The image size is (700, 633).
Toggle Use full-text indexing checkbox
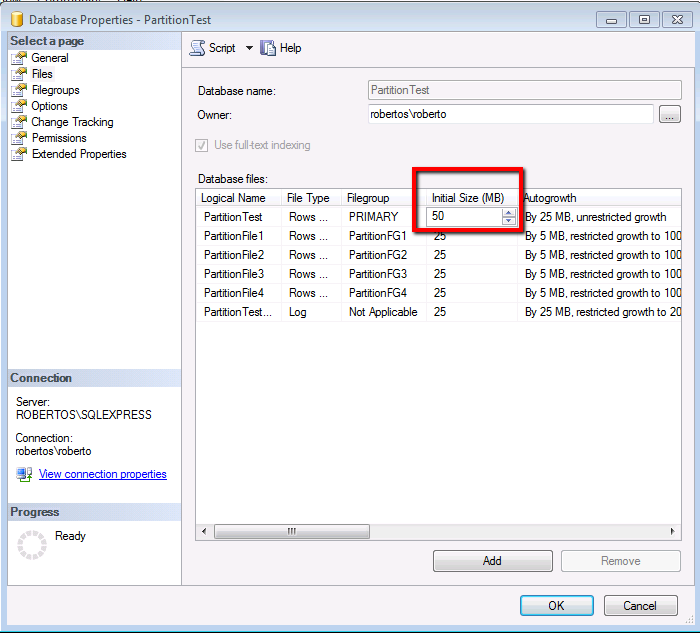[201, 146]
